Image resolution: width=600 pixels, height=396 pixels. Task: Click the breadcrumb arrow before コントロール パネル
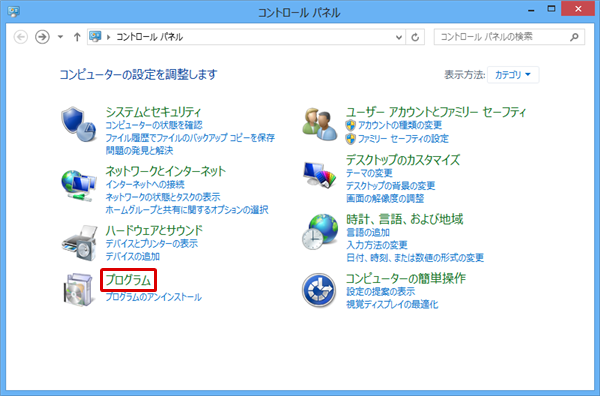109,37
